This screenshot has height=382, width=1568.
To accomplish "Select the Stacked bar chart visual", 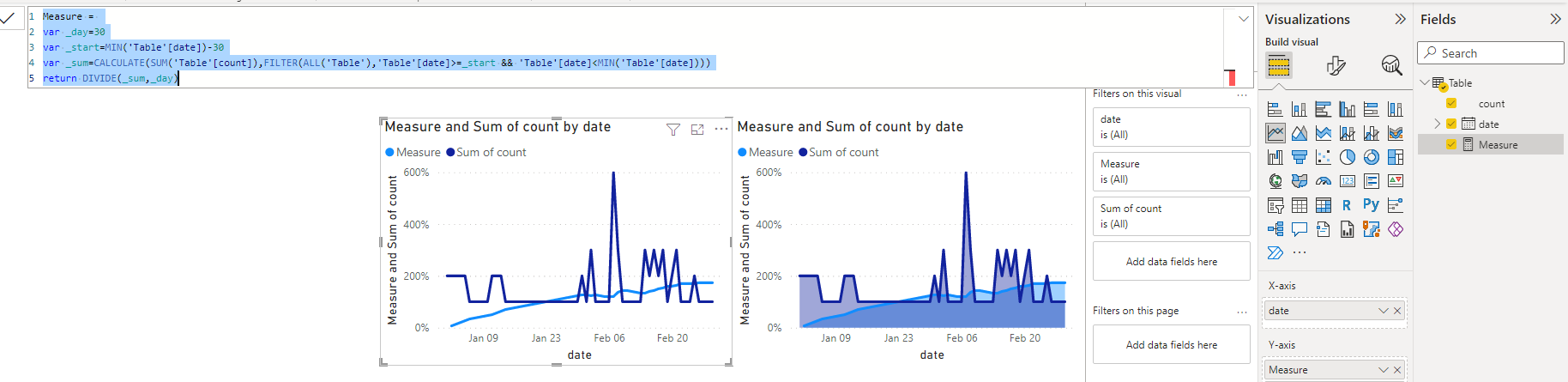I will coord(1276,109).
